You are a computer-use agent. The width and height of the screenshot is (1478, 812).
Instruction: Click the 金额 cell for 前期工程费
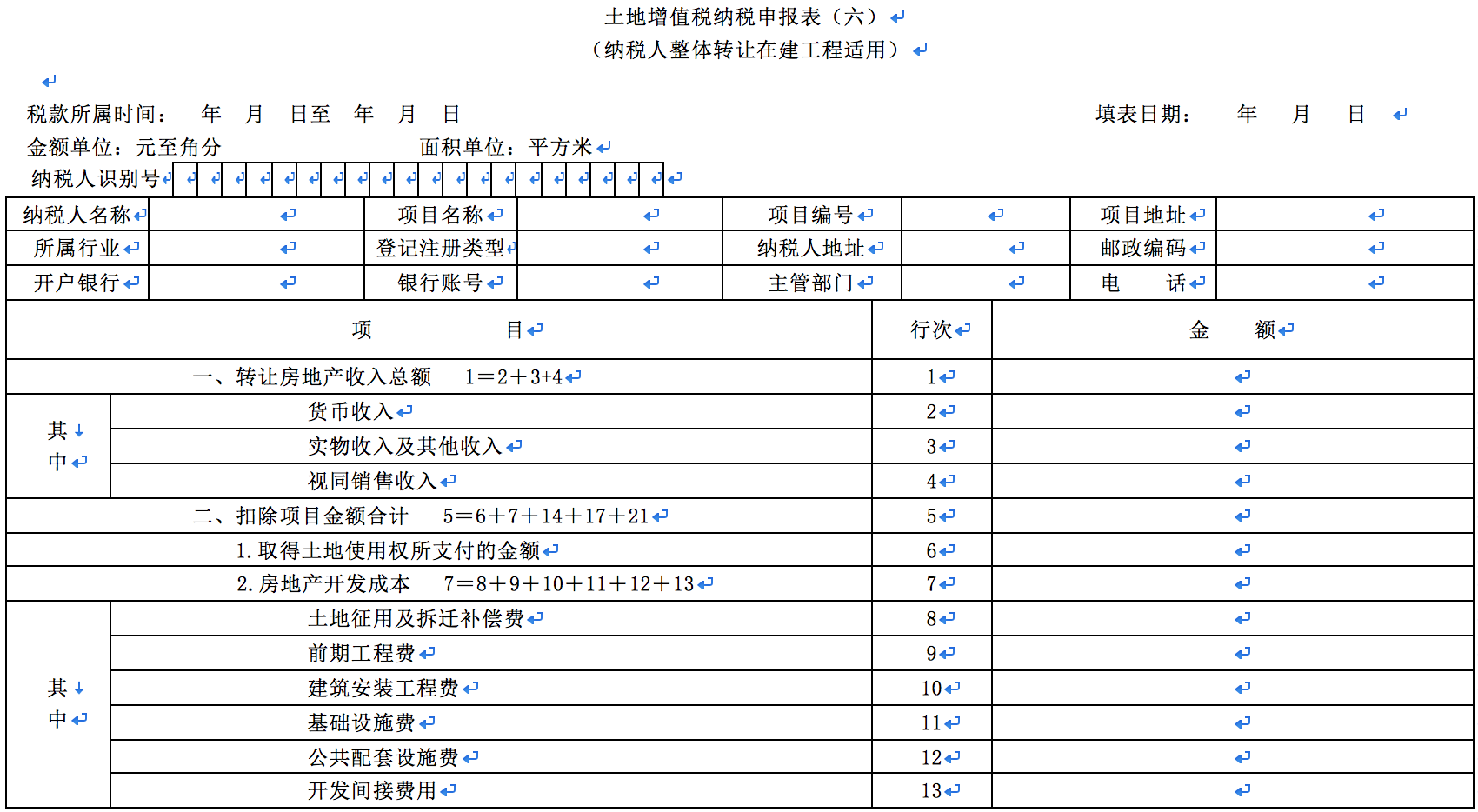point(1233,653)
